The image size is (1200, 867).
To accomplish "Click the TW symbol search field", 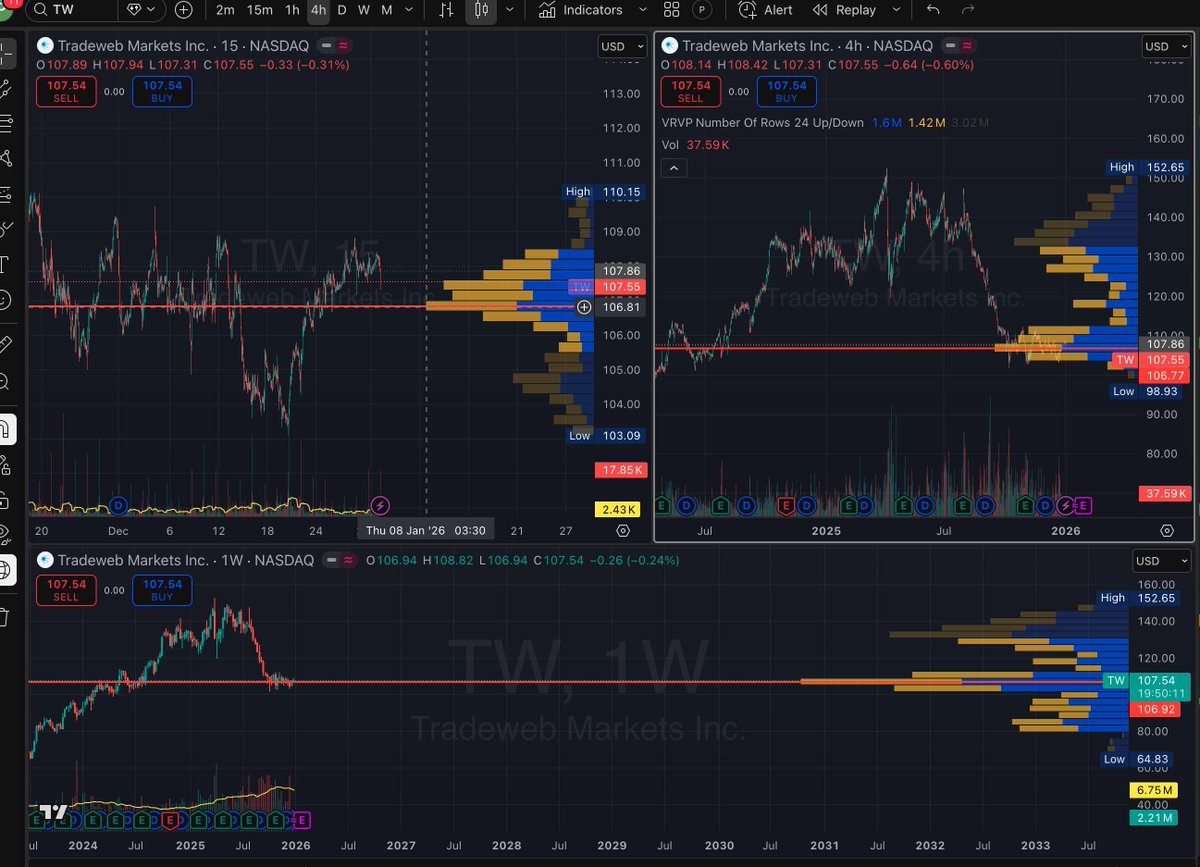I will point(72,10).
